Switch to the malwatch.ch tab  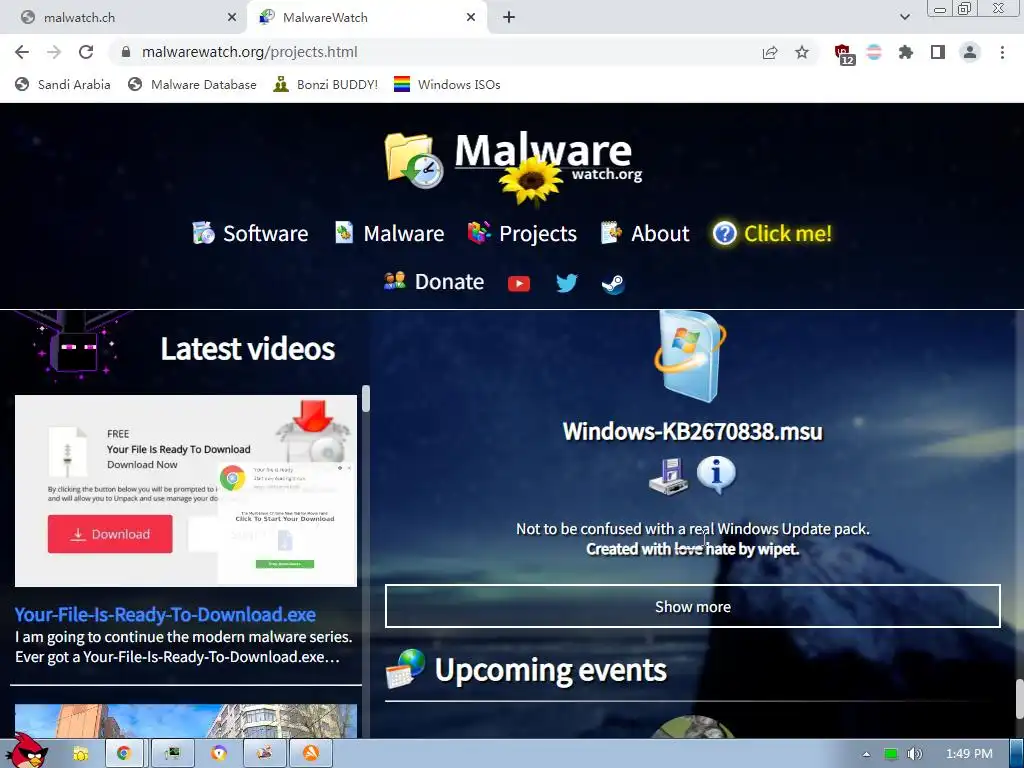123,18
